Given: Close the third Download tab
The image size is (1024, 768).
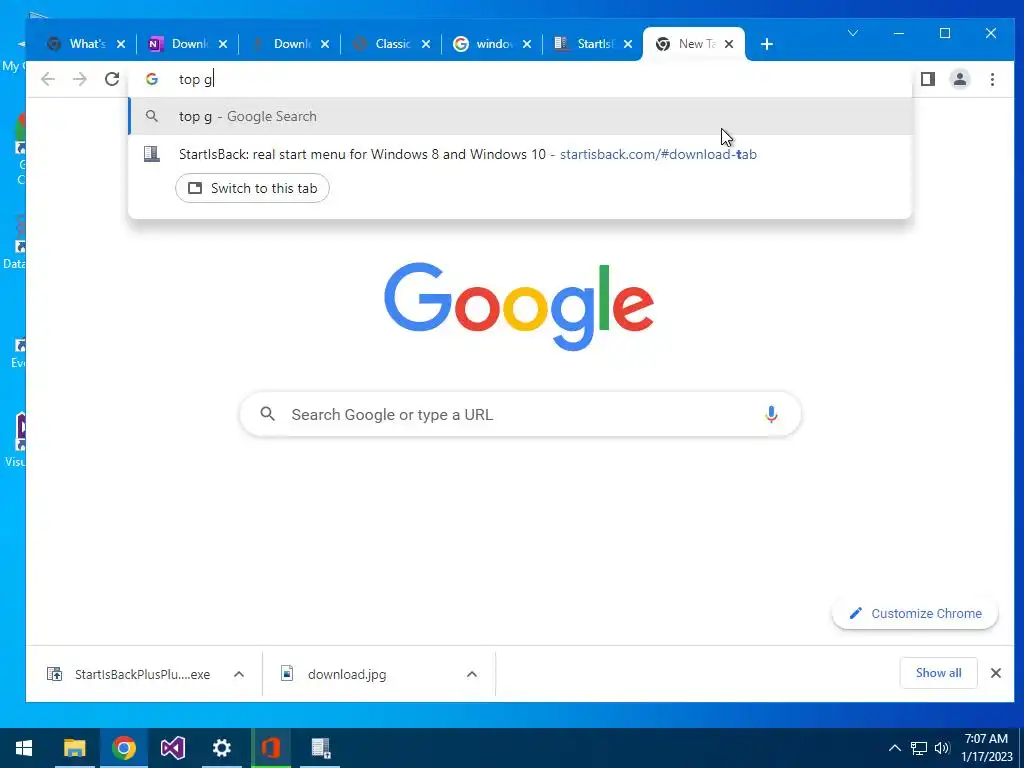Looking at the screenshot, I should click(325, 44).
